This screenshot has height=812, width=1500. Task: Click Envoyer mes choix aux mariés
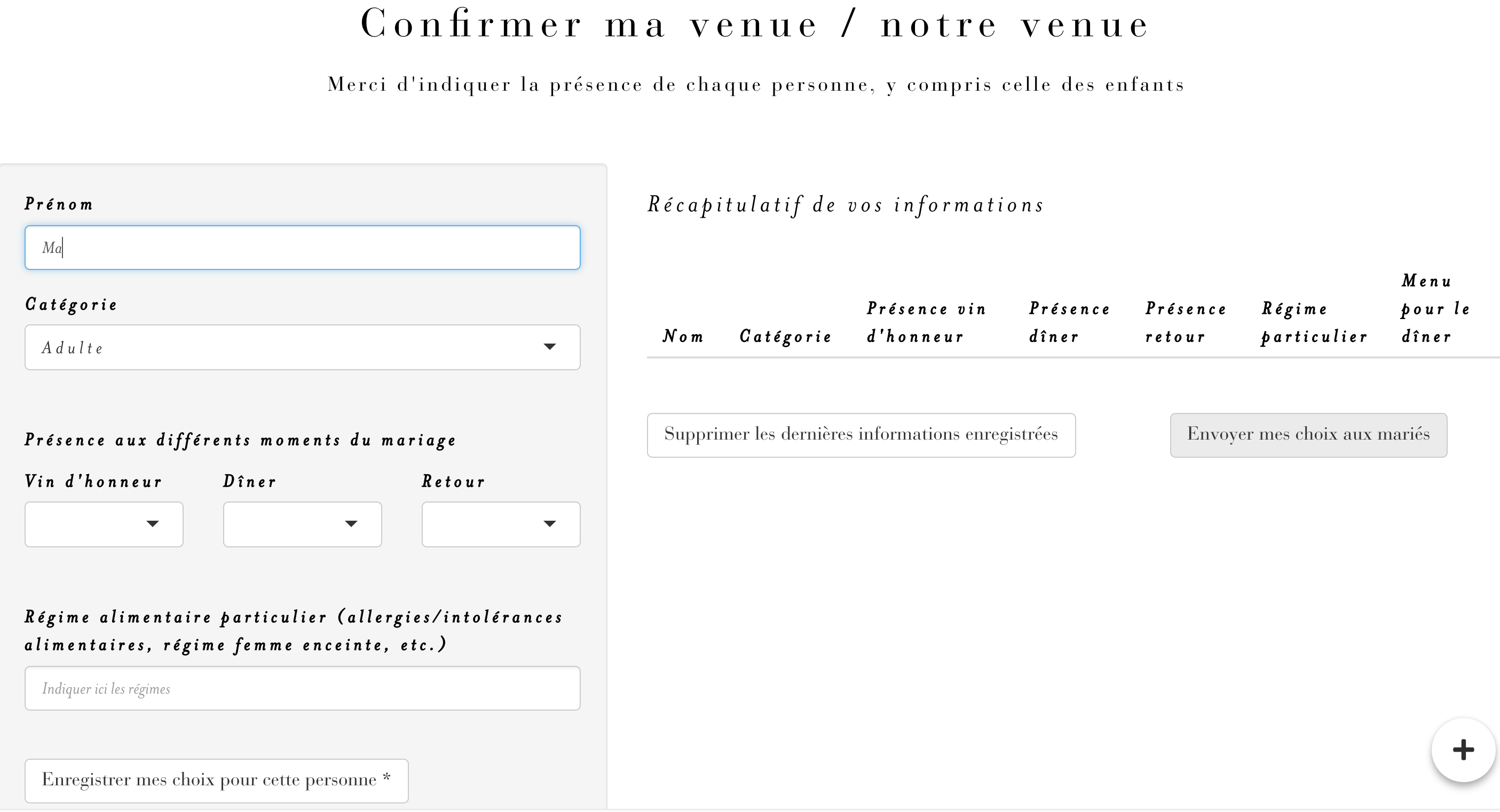click(1308, 435)
